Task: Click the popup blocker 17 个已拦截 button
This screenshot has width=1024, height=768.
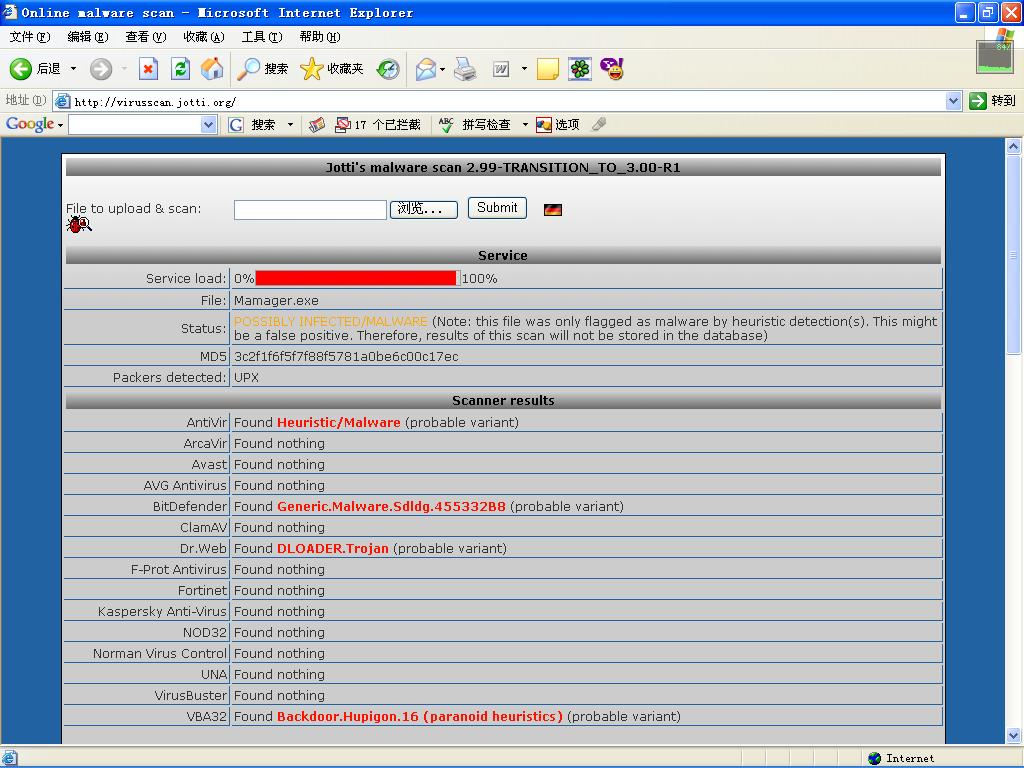Action: [x=377, y=125]
